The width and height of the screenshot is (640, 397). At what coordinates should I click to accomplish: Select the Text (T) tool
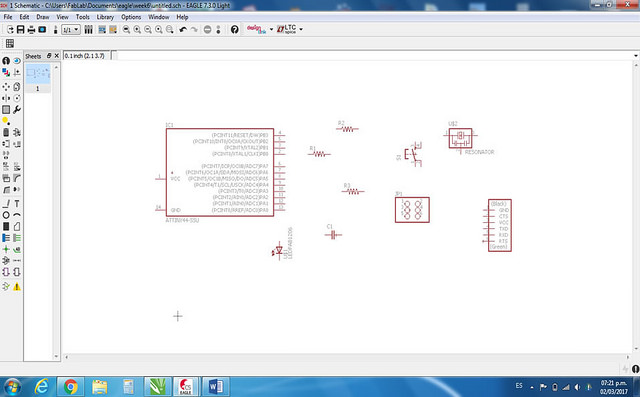tap(17, 204)
